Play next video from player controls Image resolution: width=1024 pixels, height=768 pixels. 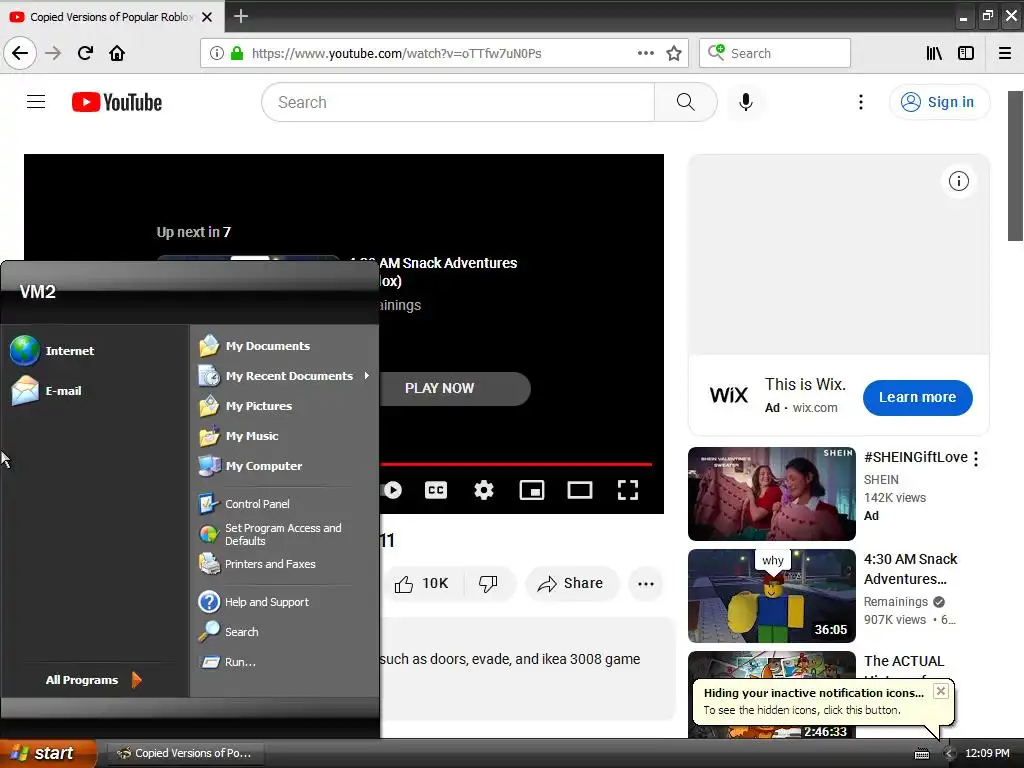coord(392,490)
